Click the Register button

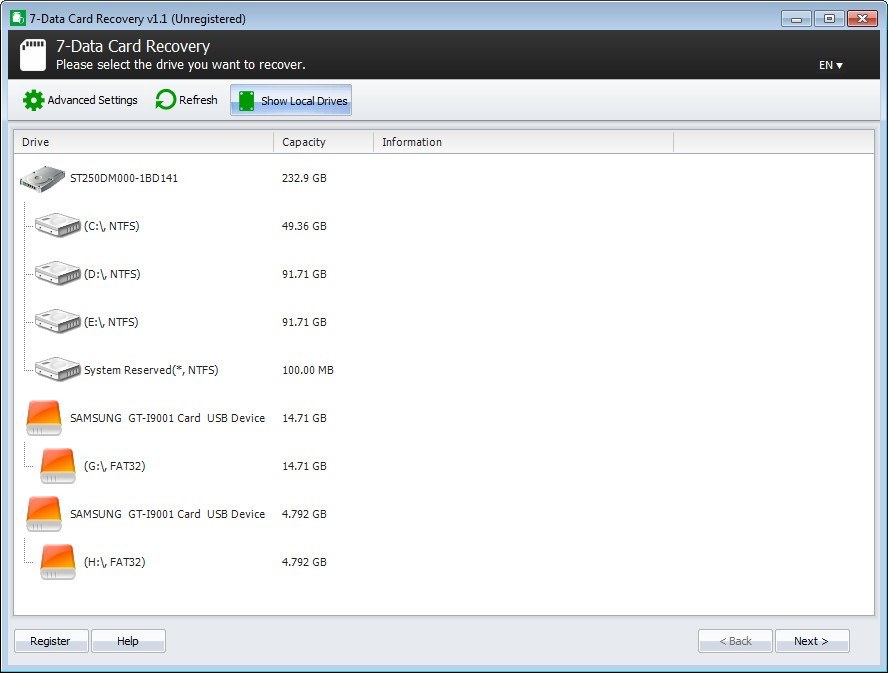(x=51, y=640)
